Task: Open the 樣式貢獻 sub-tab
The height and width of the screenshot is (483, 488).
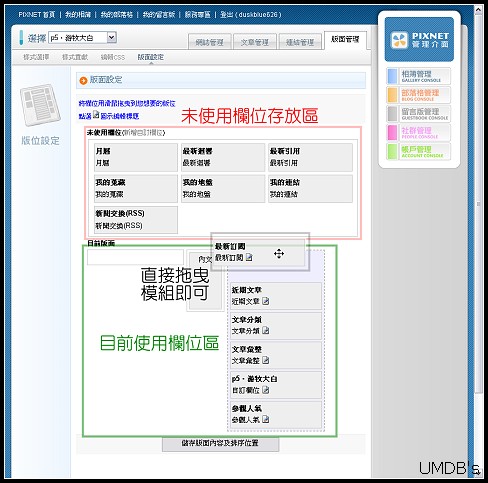Action: click(x=75, y=57)
